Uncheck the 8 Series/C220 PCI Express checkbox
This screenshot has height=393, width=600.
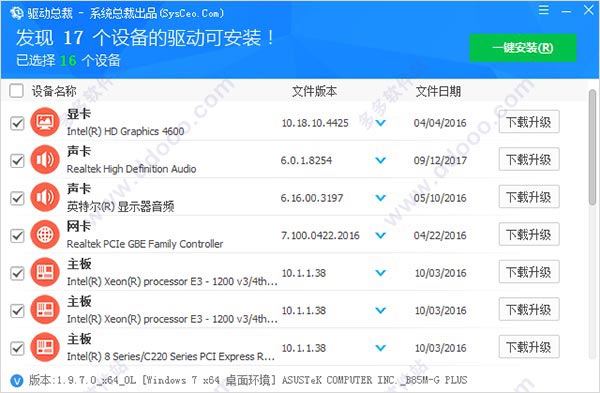17,348
